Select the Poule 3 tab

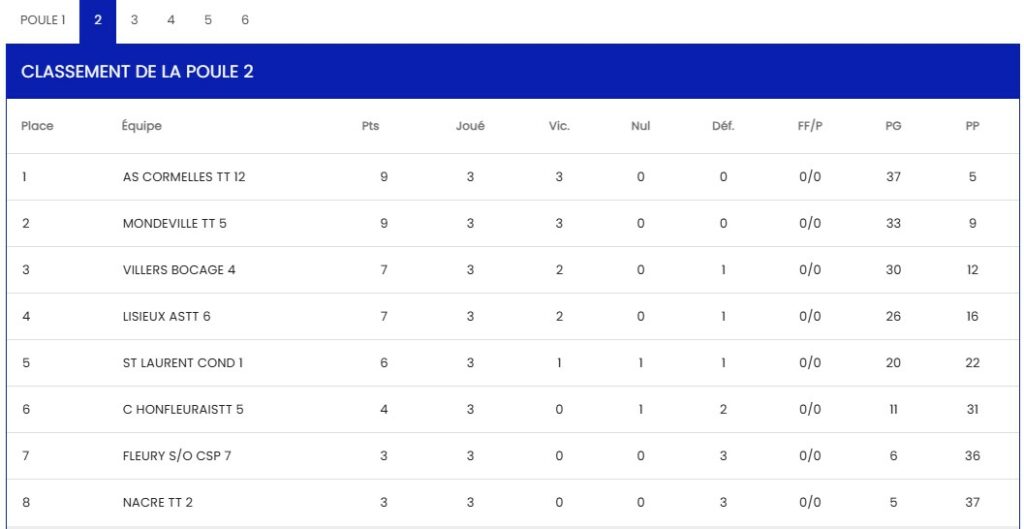134,20
